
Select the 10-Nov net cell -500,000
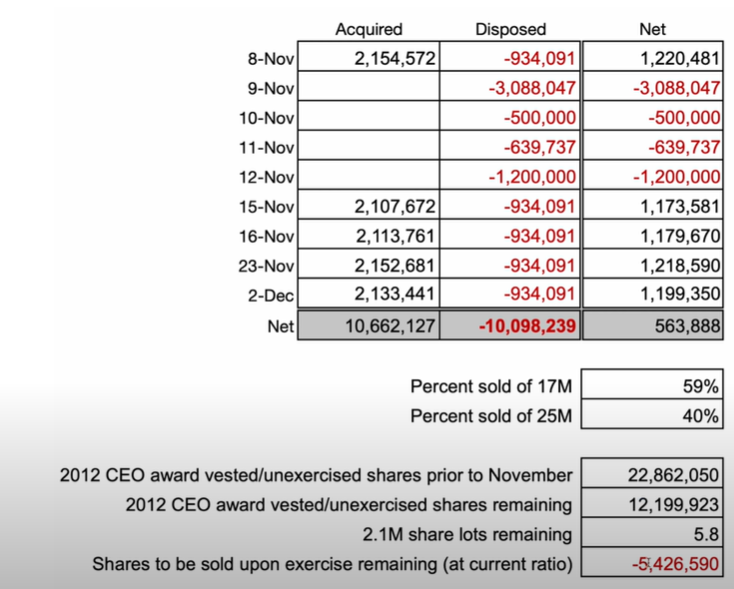pyautogui.click(x=652, y=118)
